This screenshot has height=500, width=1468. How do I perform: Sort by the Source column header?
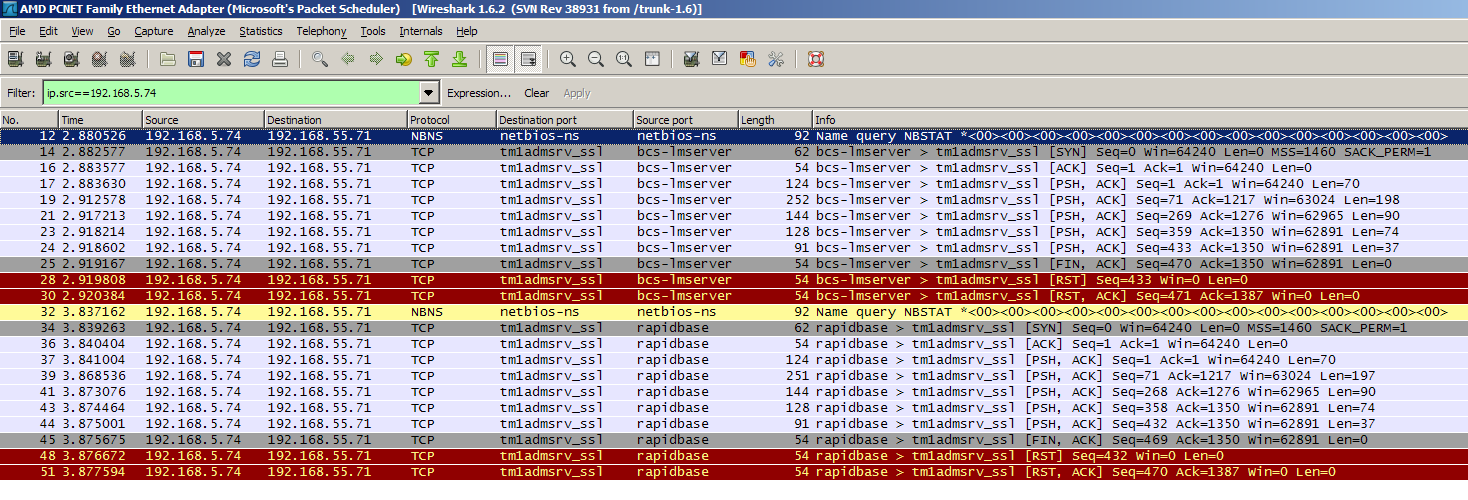pos(203,120)
